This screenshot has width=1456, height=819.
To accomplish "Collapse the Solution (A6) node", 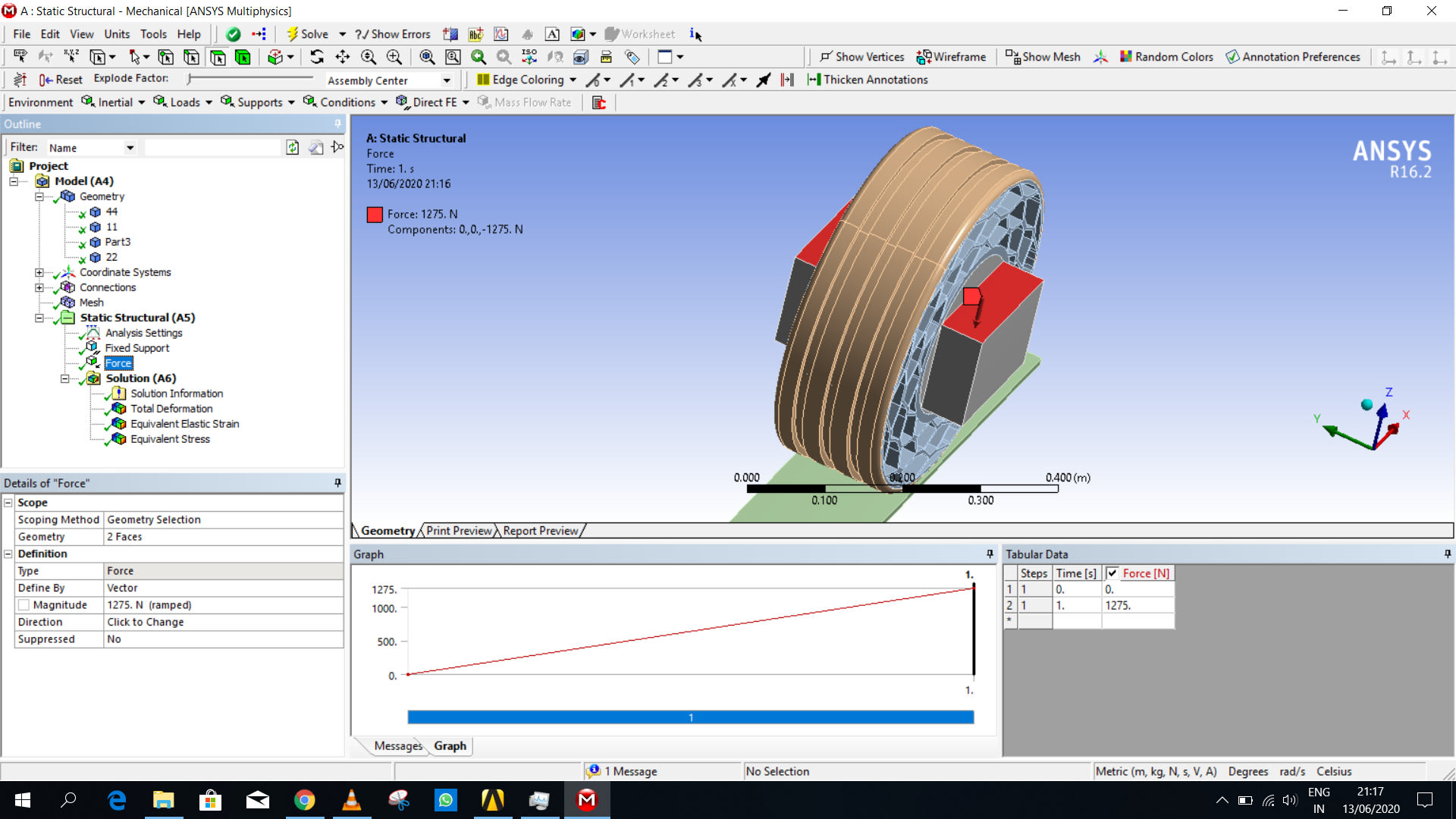I will point(64,378).
